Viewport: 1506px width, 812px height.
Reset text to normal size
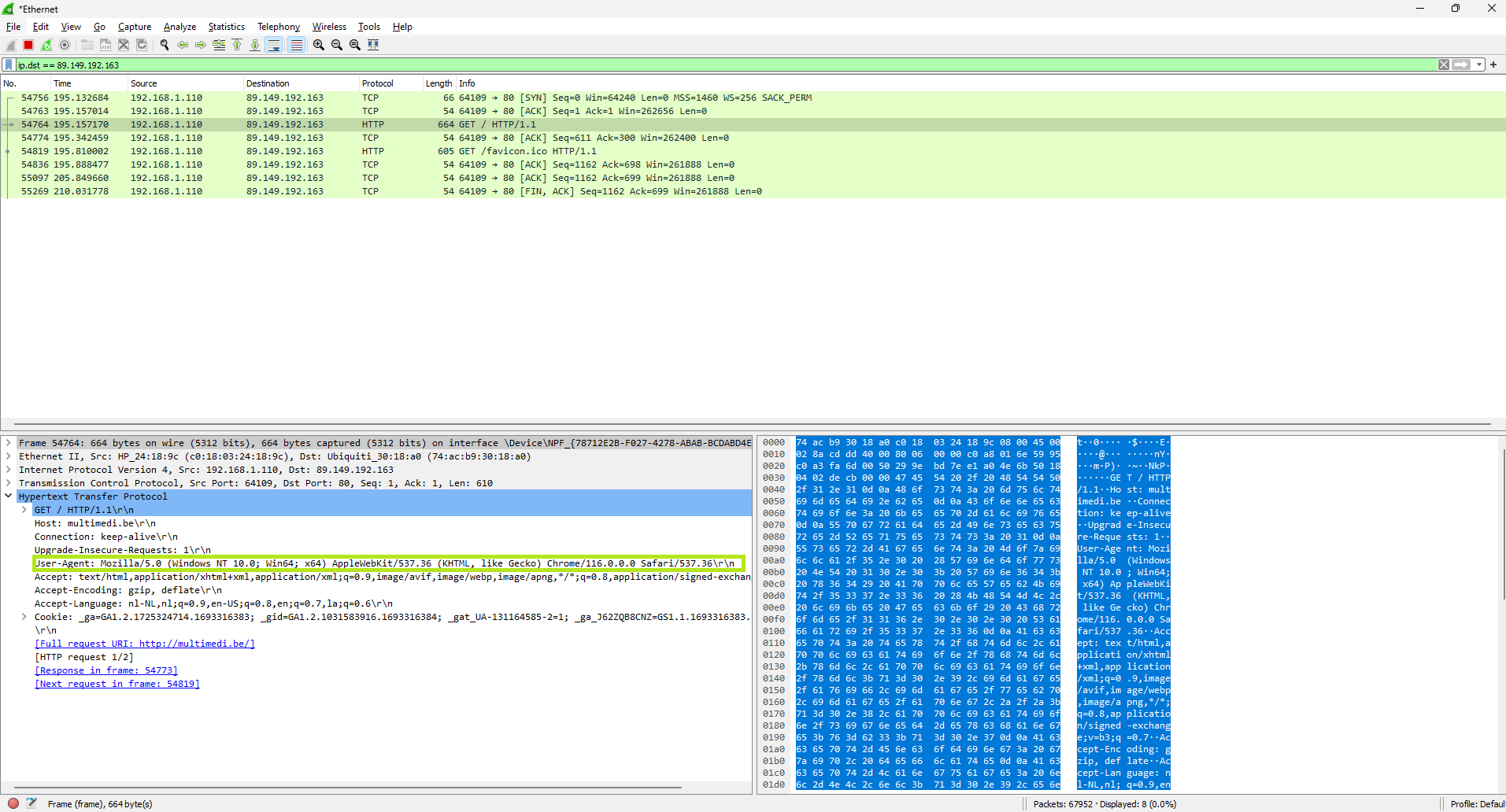355,45
